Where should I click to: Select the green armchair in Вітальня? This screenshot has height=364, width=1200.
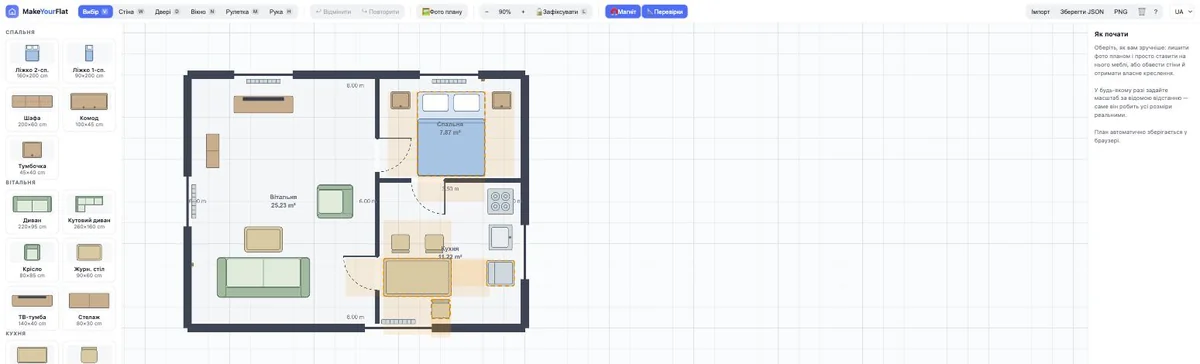click(x=335, y=201)
